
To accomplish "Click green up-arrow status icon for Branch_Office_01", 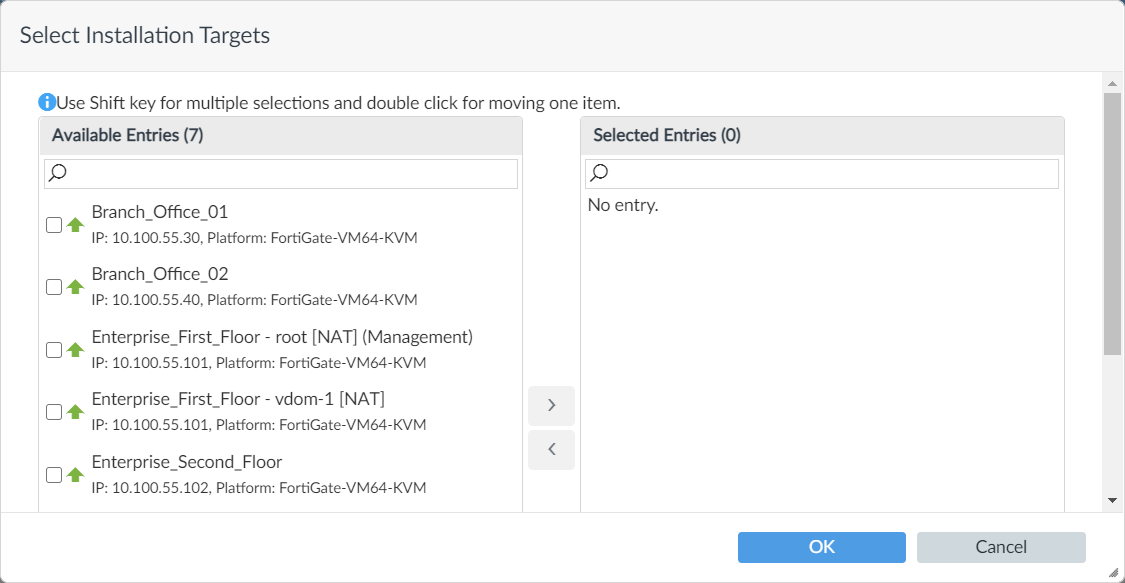I will click(75, 225).
